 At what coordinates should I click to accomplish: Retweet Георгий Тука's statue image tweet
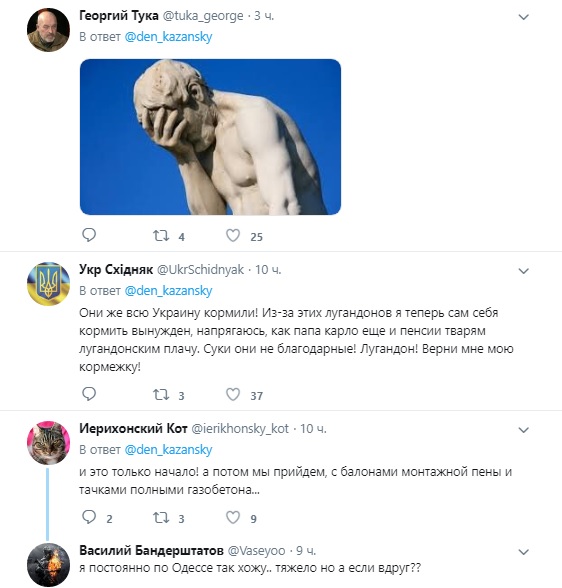click(161, 236)
